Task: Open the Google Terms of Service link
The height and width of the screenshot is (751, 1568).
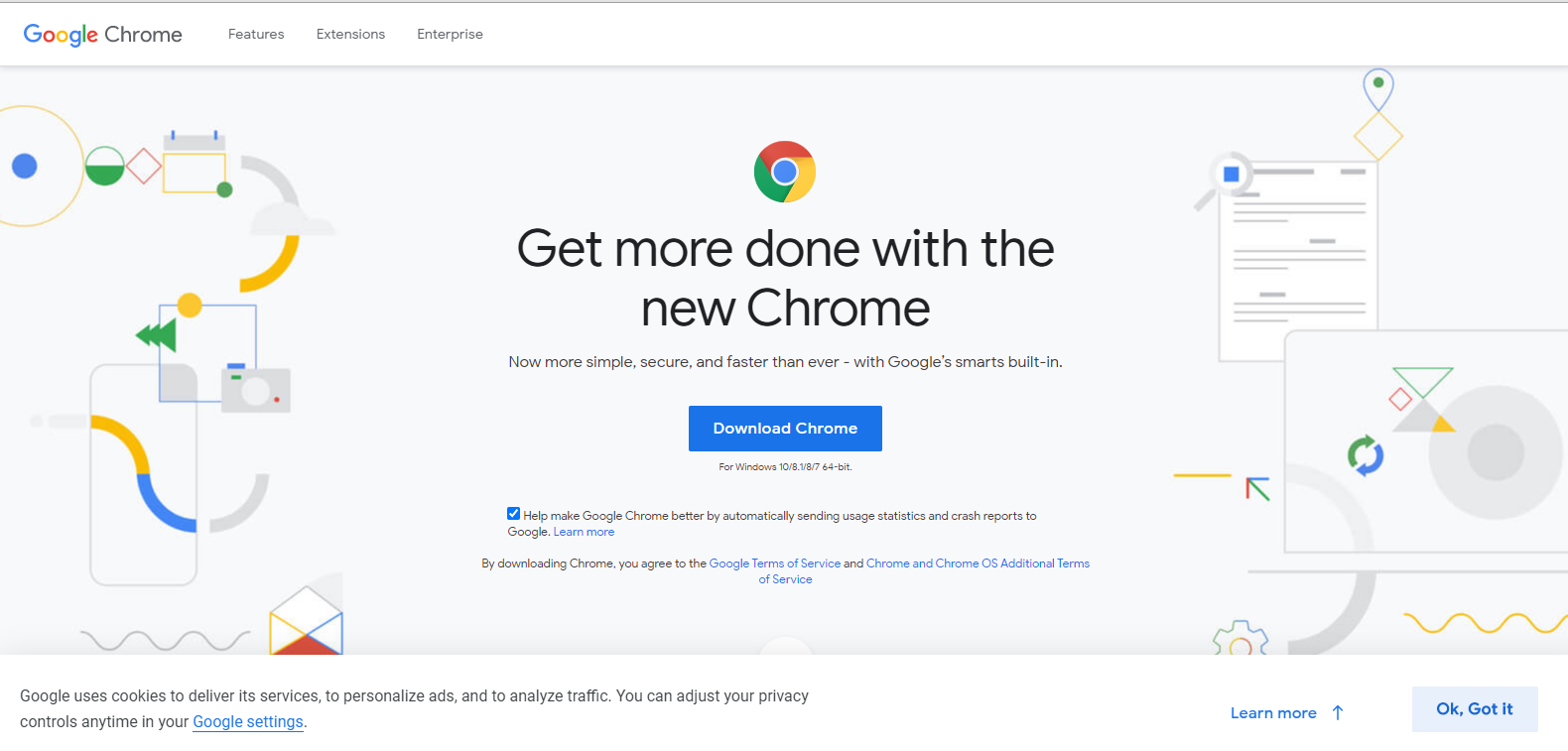Action: (775, 563)
